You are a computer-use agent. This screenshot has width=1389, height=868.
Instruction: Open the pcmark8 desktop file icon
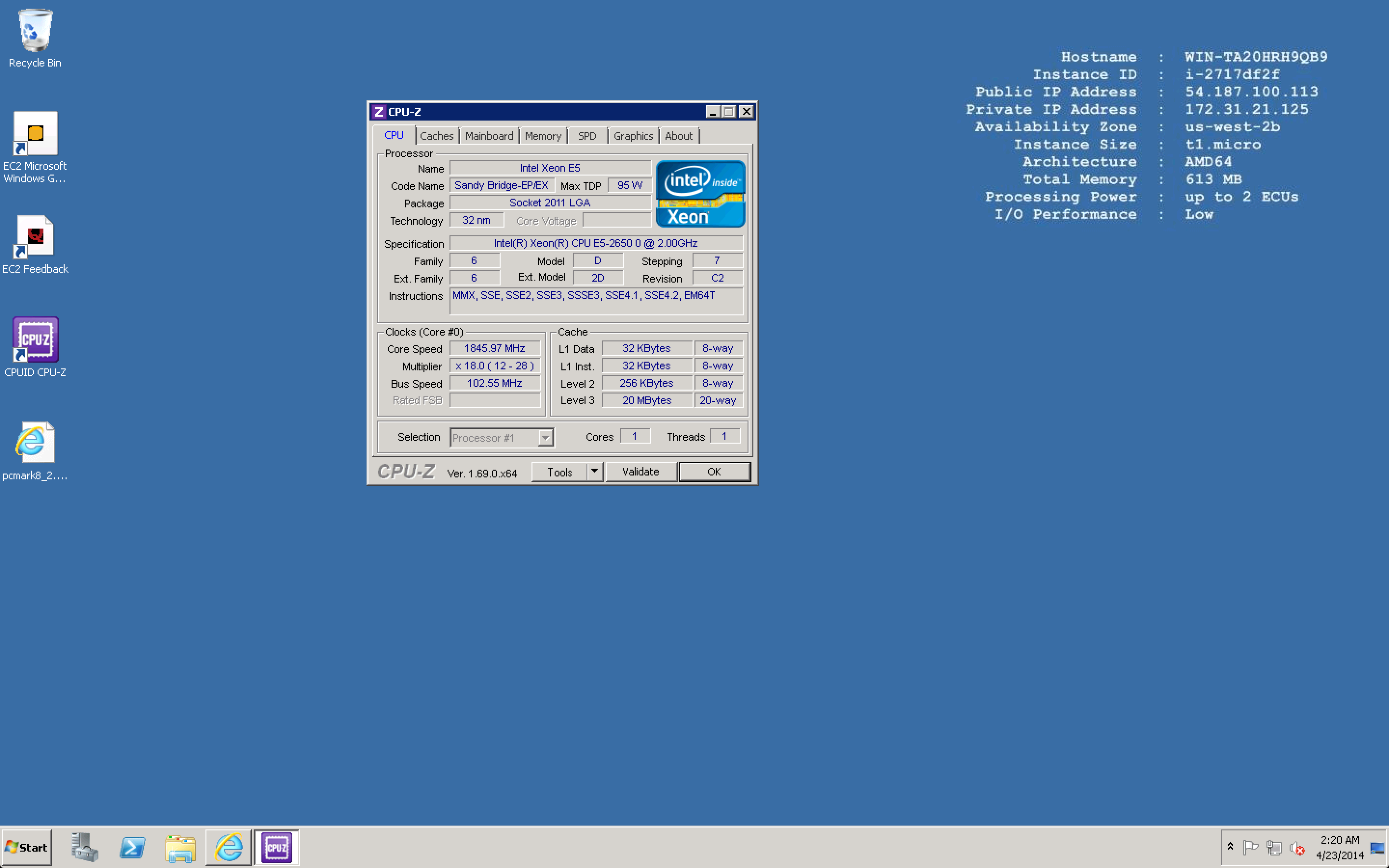tap(35, 444)
